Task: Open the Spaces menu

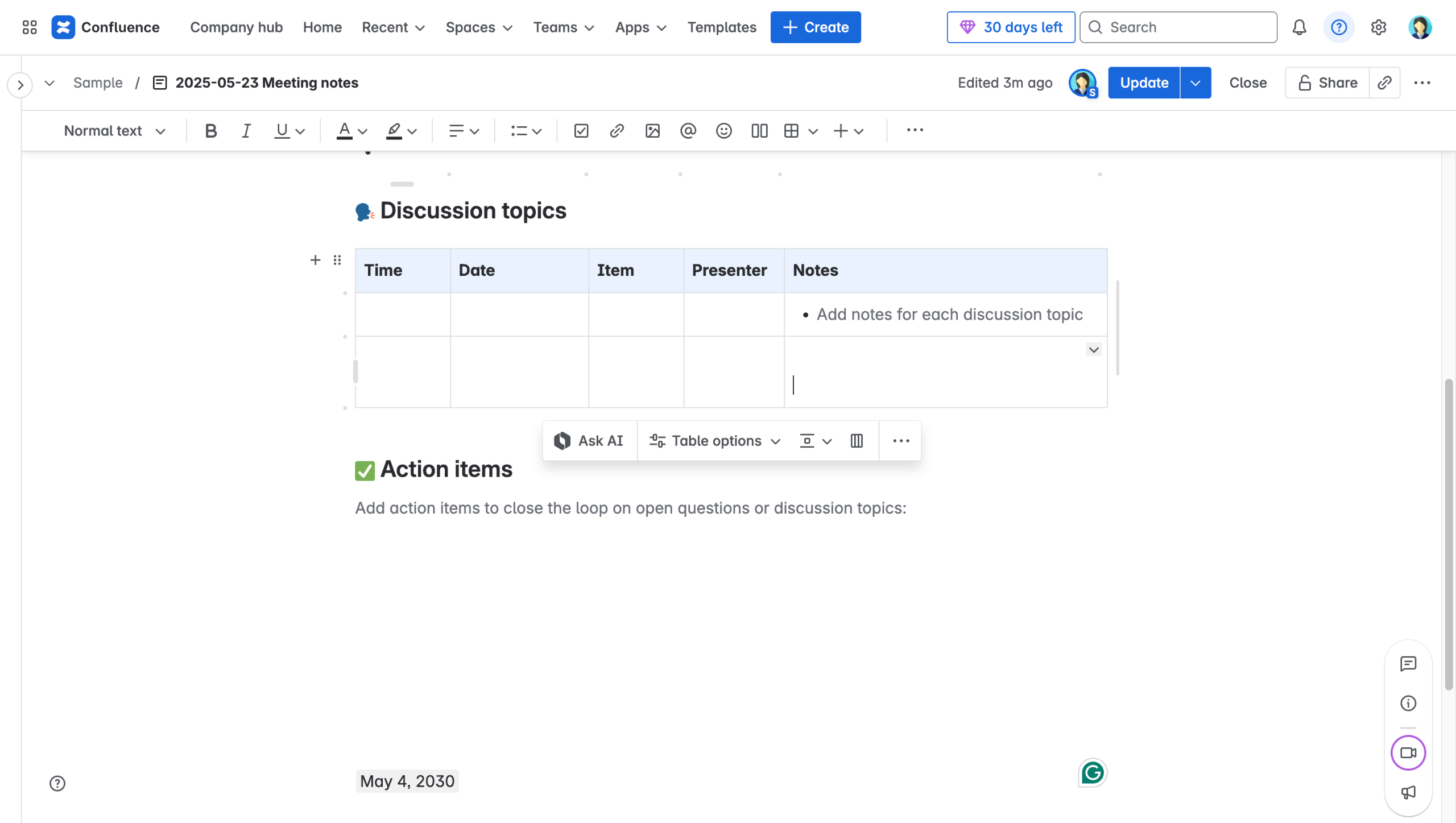Action: tap(479, 27)
